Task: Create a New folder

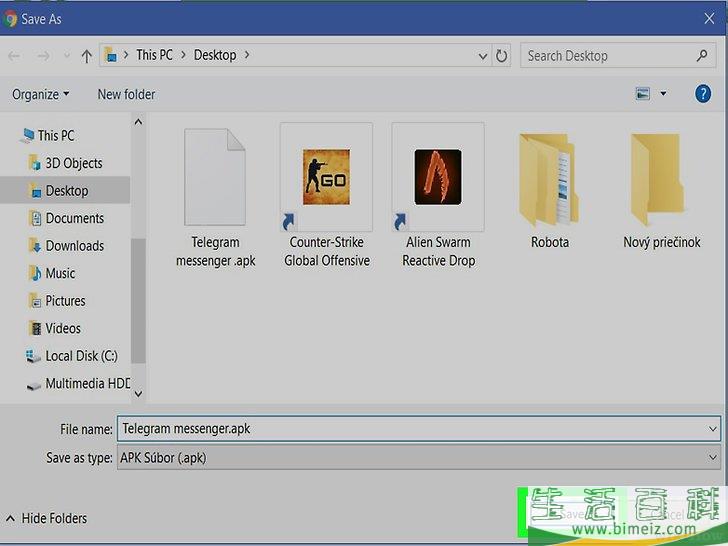Action: pyautogui.click(x=126, y=94)
